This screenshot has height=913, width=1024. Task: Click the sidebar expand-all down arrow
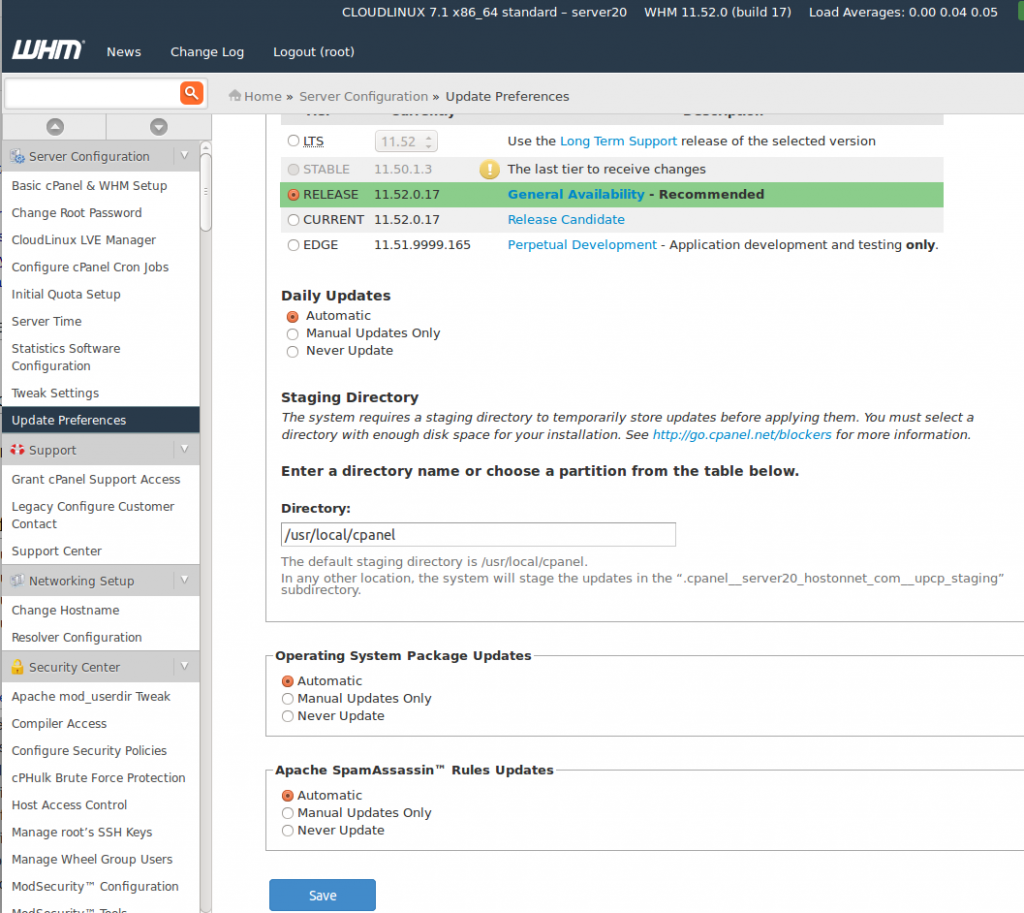click(x=159, y=127)
